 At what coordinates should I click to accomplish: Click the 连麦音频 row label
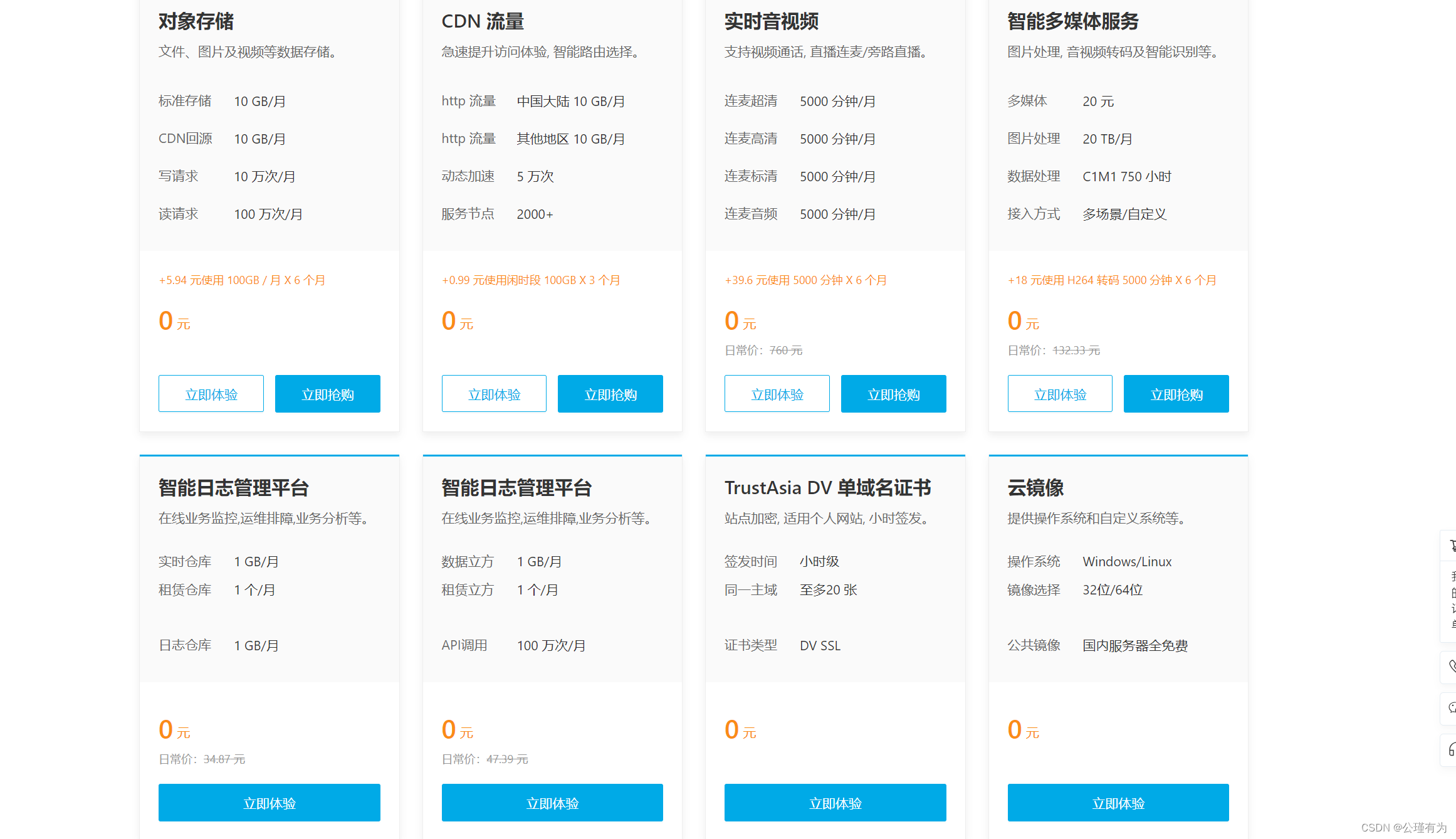(751, 214)
